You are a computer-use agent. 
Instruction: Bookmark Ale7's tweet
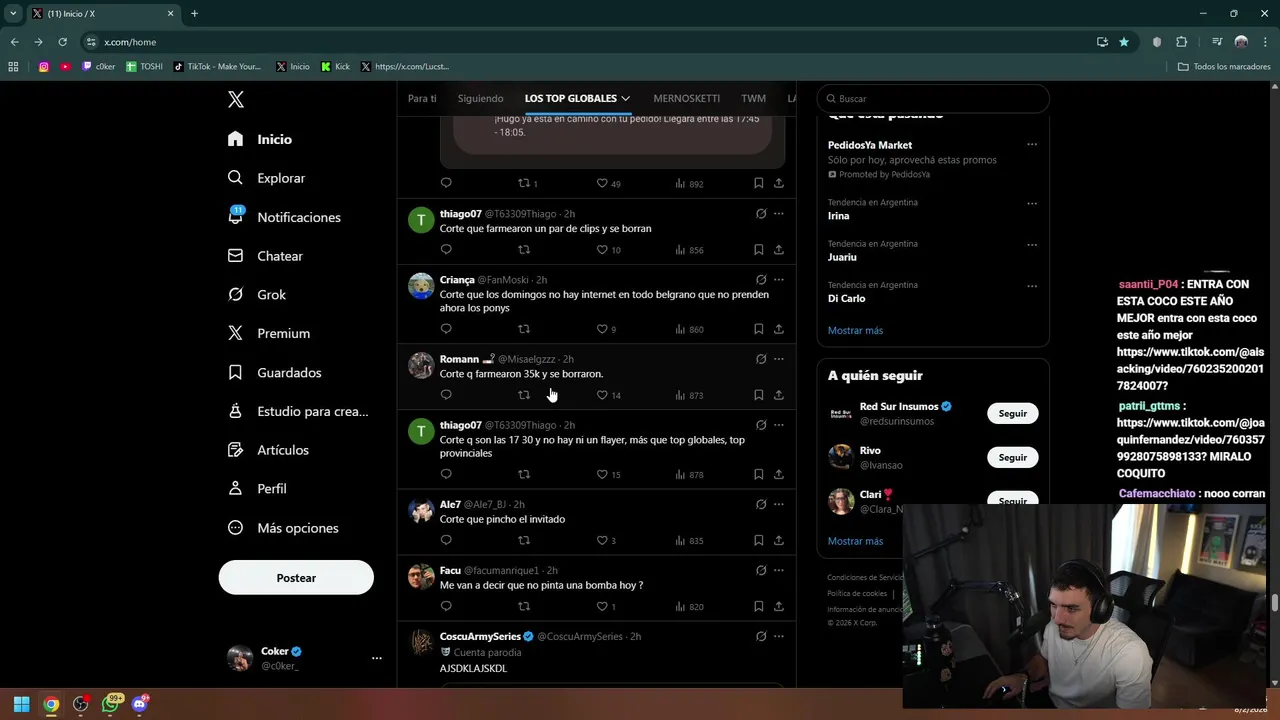click(x=758, y=540)
